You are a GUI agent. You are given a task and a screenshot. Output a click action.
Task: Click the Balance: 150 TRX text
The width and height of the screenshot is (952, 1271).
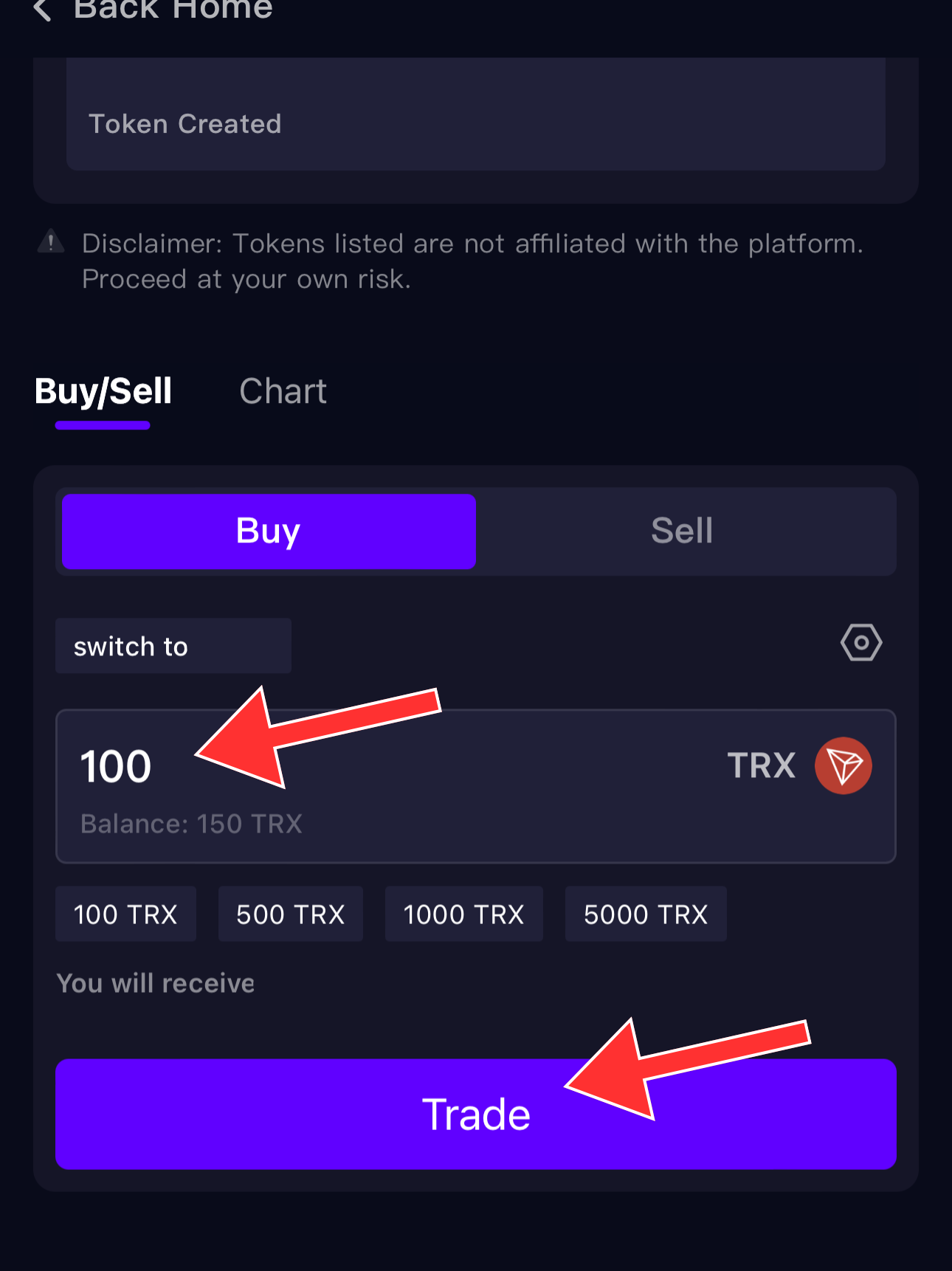click(191, 824)
